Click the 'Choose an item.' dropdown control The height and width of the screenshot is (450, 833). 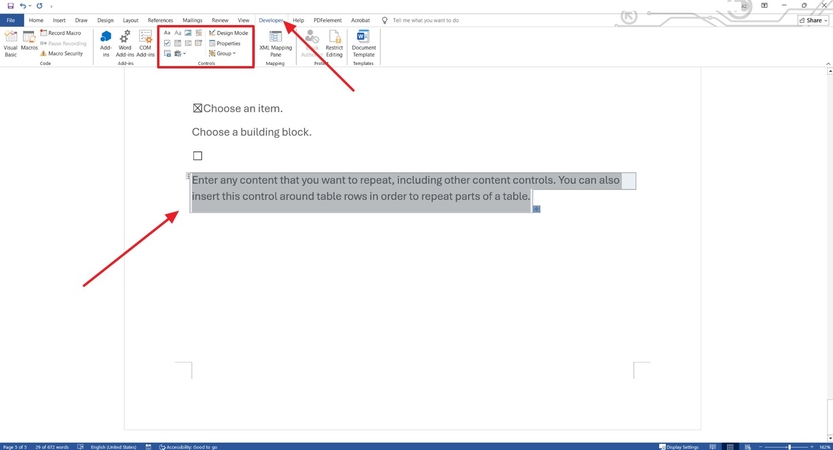coord(243,108)
